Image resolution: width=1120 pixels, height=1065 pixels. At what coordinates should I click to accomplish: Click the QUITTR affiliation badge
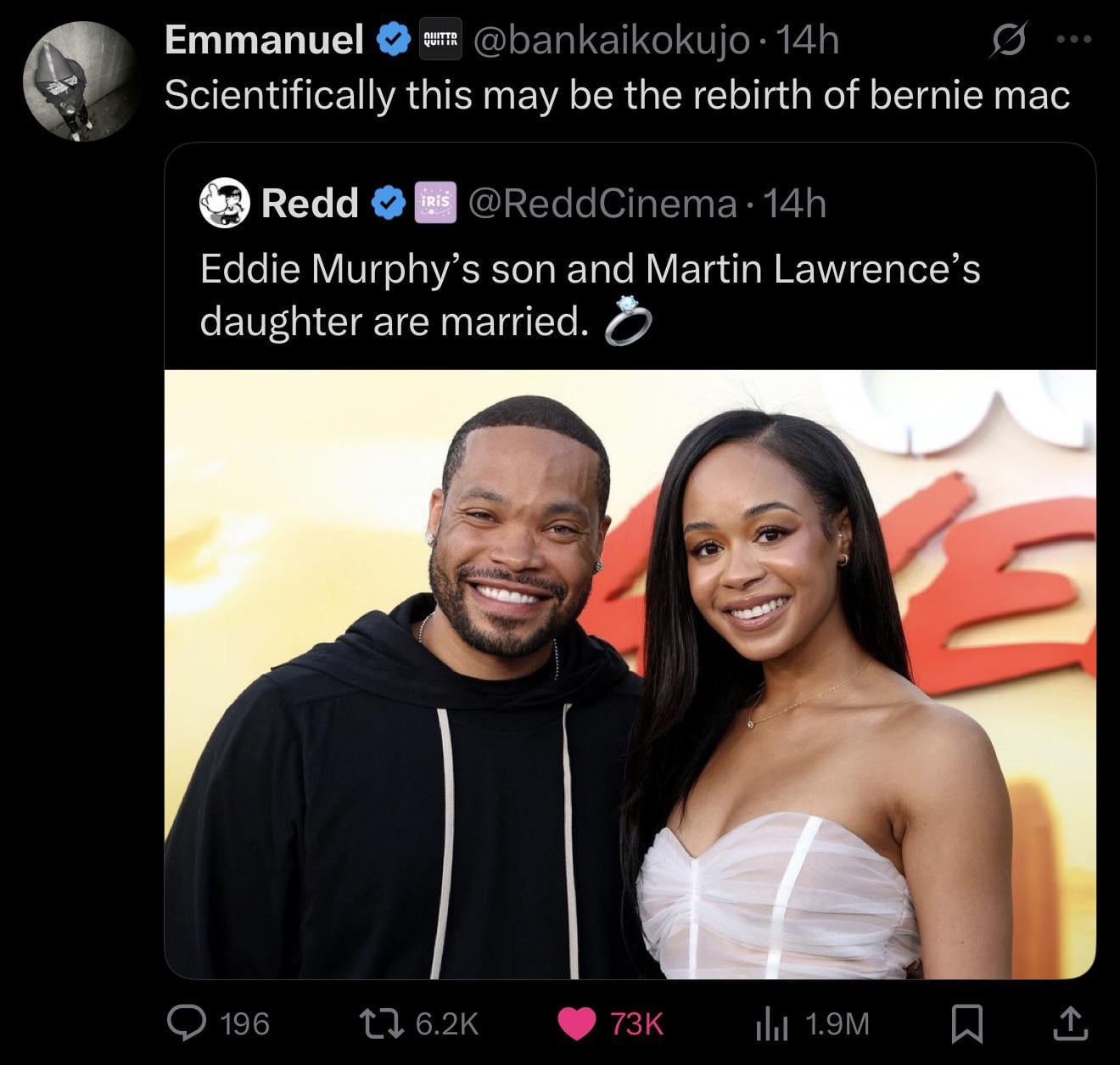440,40
